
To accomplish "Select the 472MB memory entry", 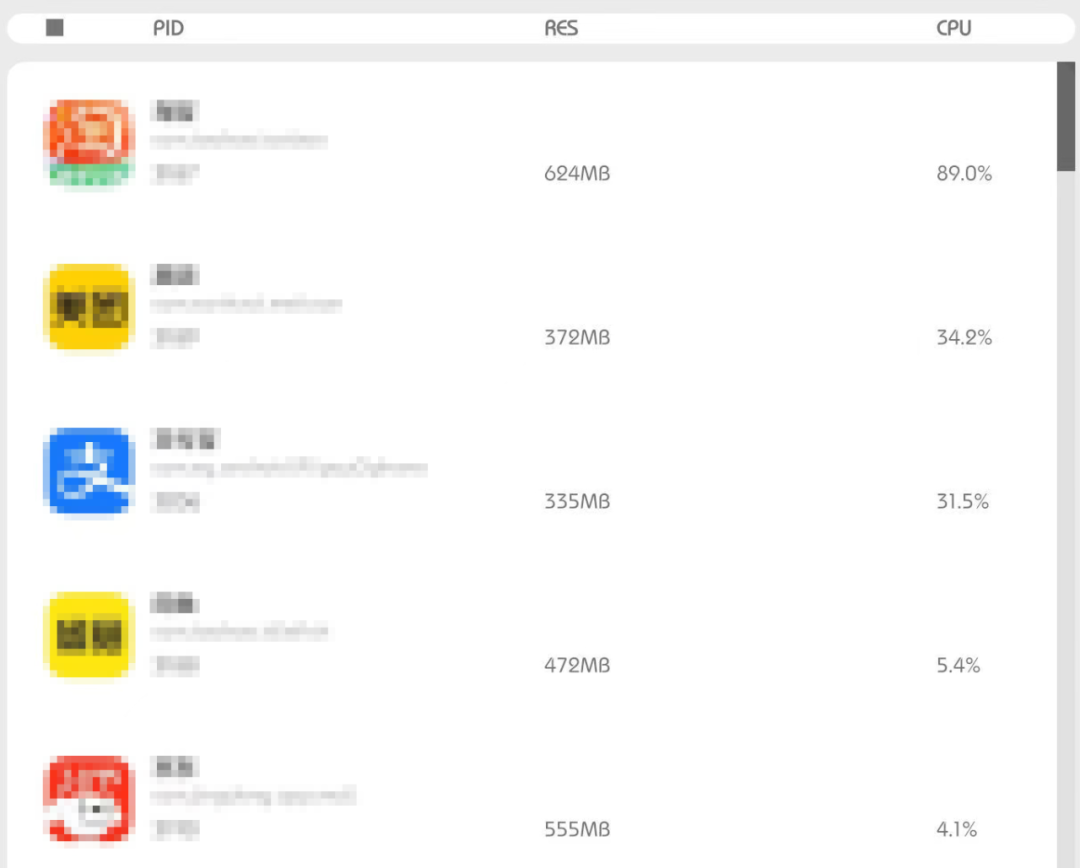I will [x=577, y=665].
